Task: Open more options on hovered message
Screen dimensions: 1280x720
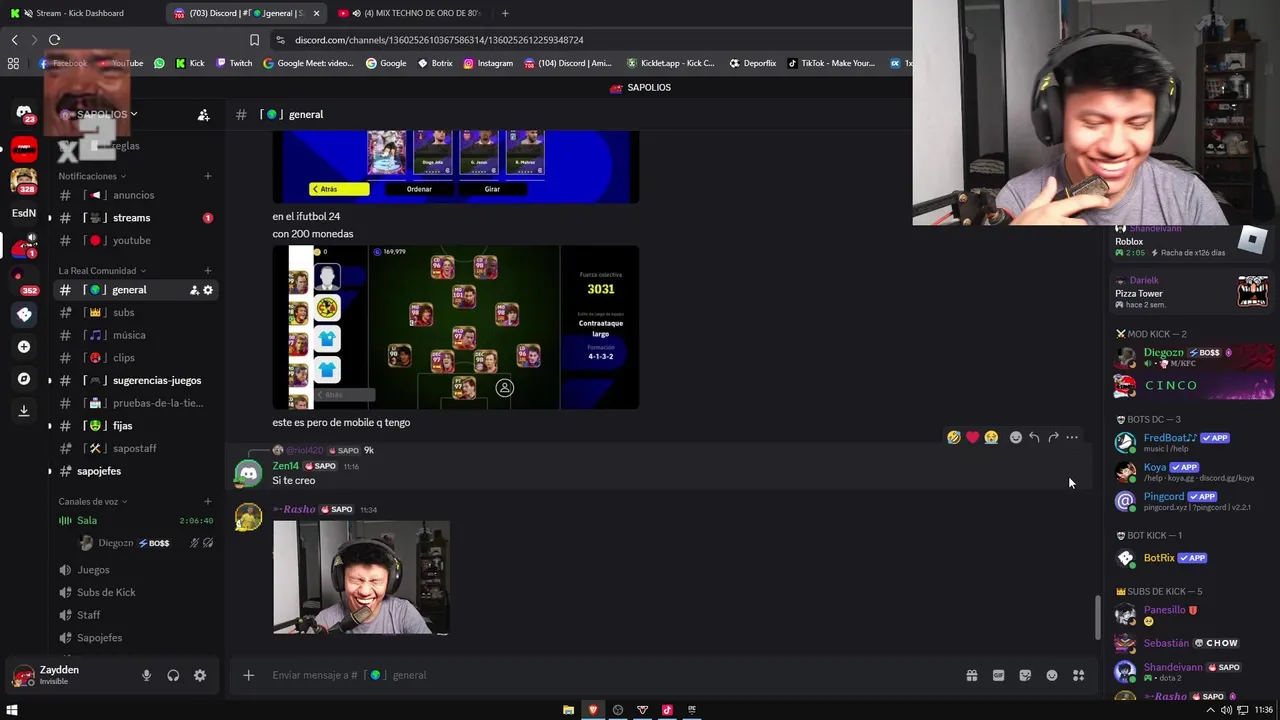Action: click(1072, 437)
